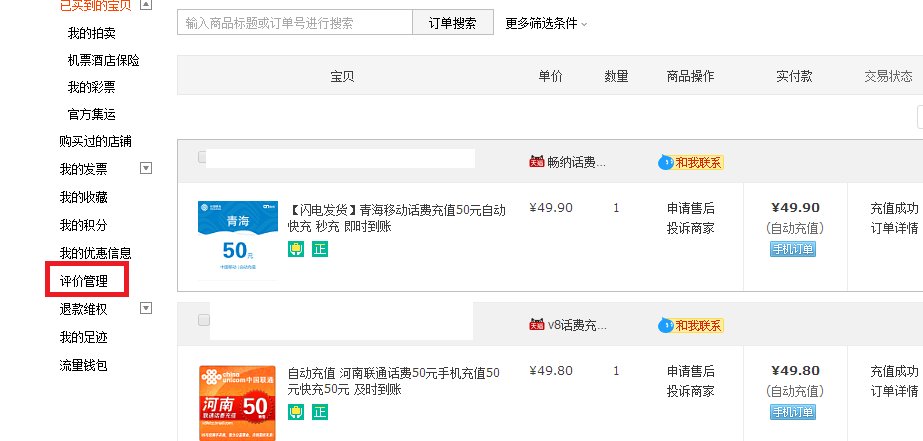Click the 河南 50 Unicom product thumbnail

[237, 403]
